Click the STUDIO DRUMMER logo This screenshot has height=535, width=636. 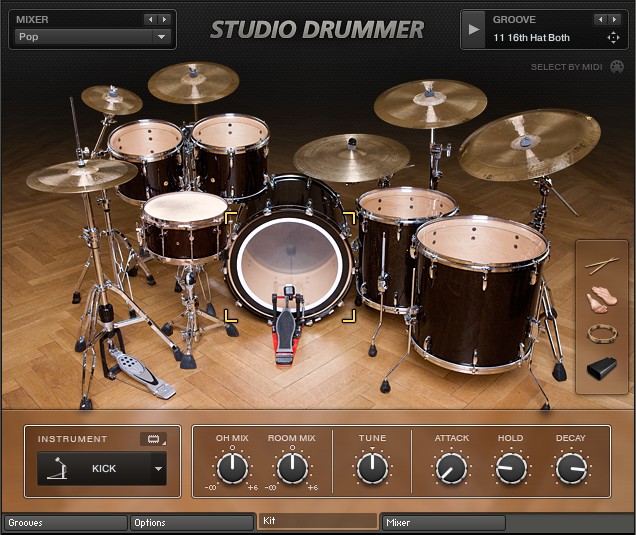click(x=317, y=30)
